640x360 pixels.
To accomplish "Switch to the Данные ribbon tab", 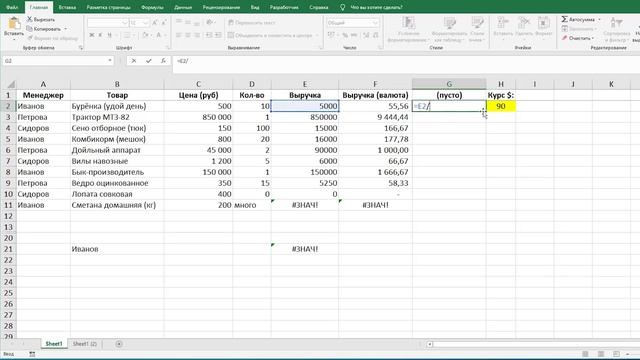I will (183, 7).
